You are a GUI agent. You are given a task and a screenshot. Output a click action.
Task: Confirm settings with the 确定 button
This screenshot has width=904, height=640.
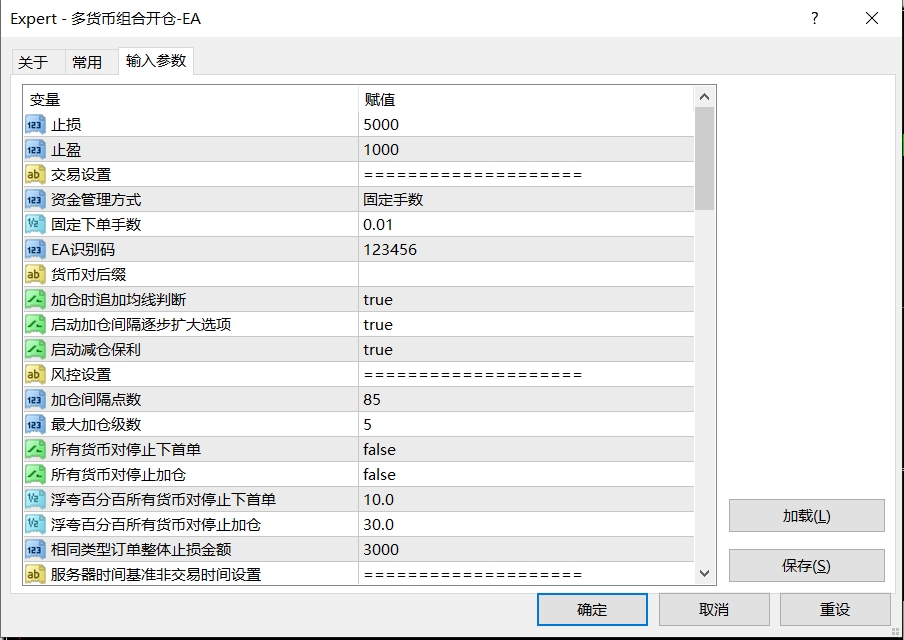click(x=592, y=609)
